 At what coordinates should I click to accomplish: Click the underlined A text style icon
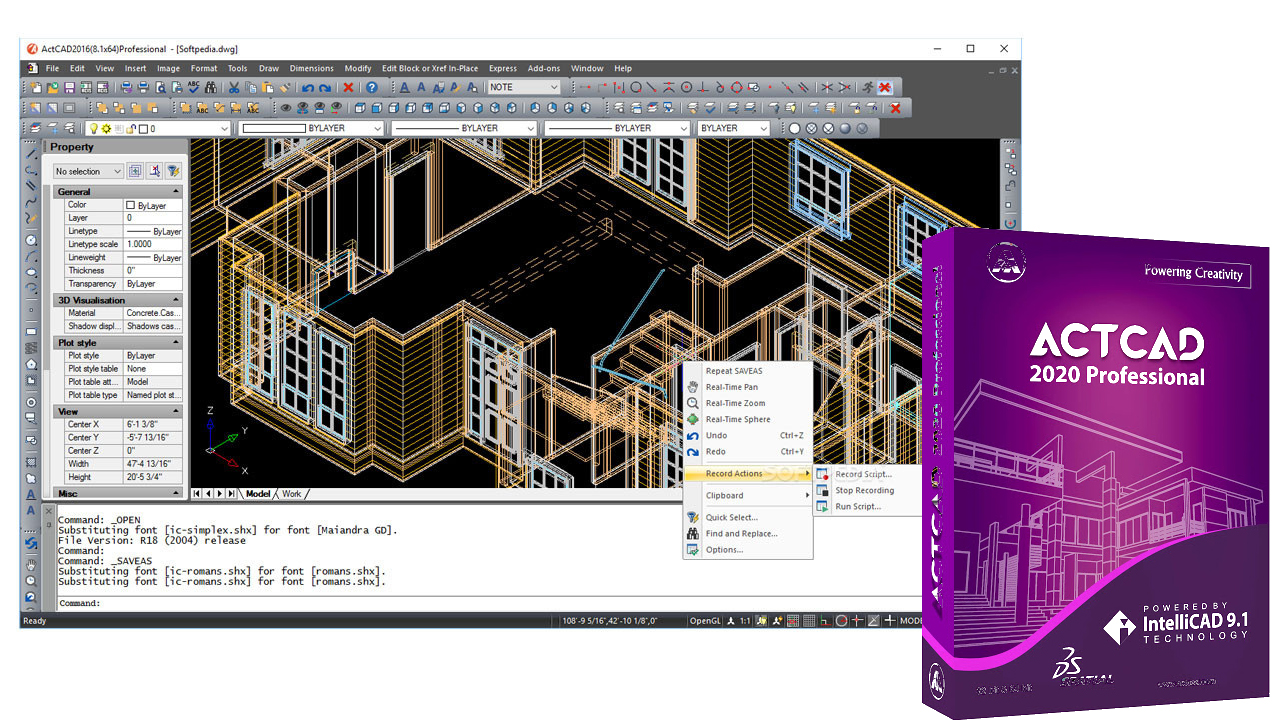pyautogui.click(x=404, y=87)
